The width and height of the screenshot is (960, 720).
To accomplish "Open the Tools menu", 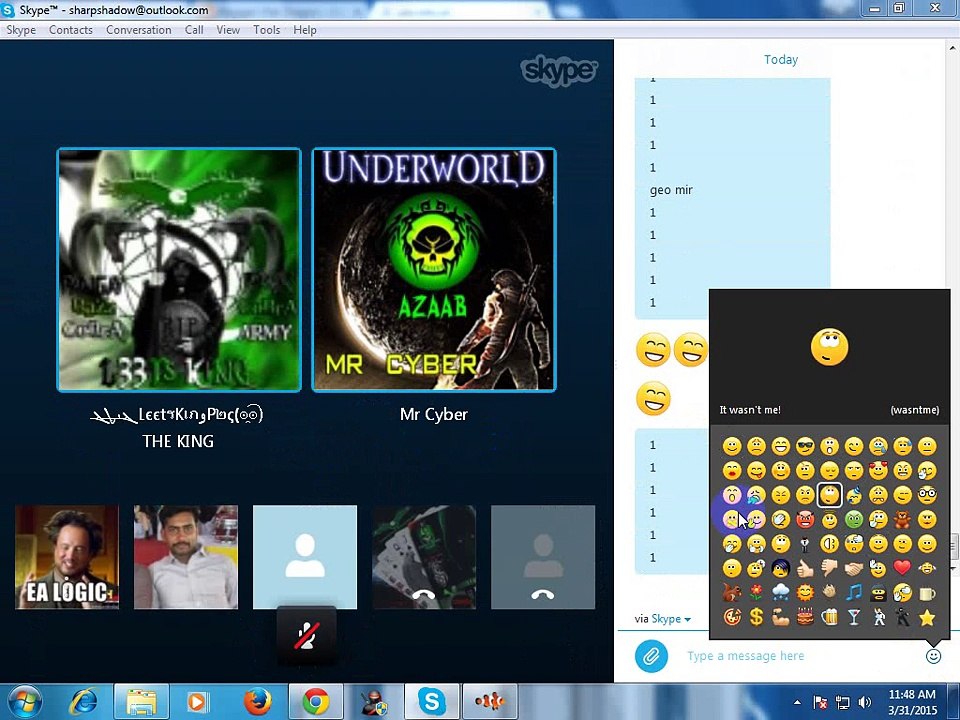I will [x=266, y=30].
